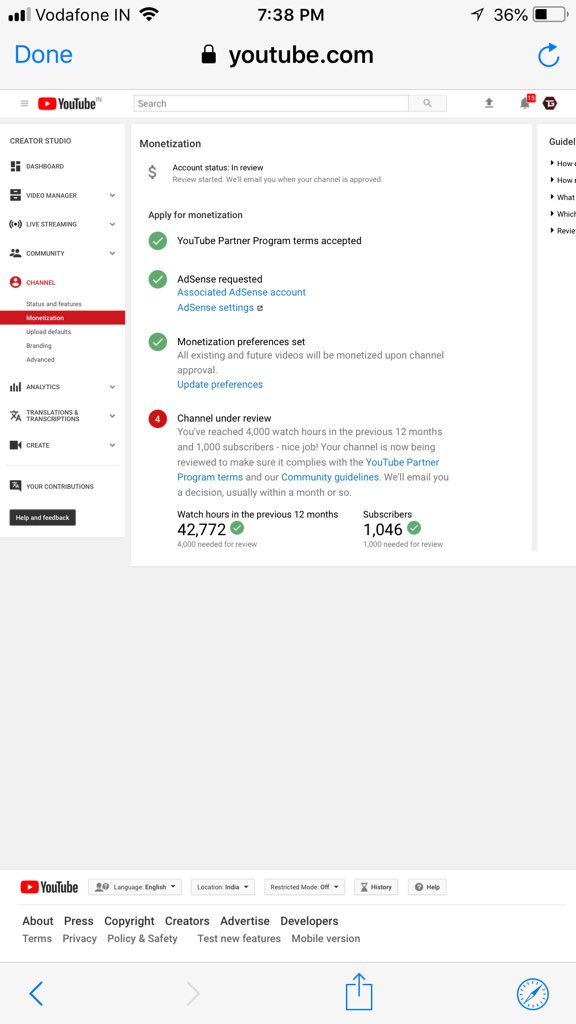
Task: Open the channel avatar icon
Action: [550, 103]
